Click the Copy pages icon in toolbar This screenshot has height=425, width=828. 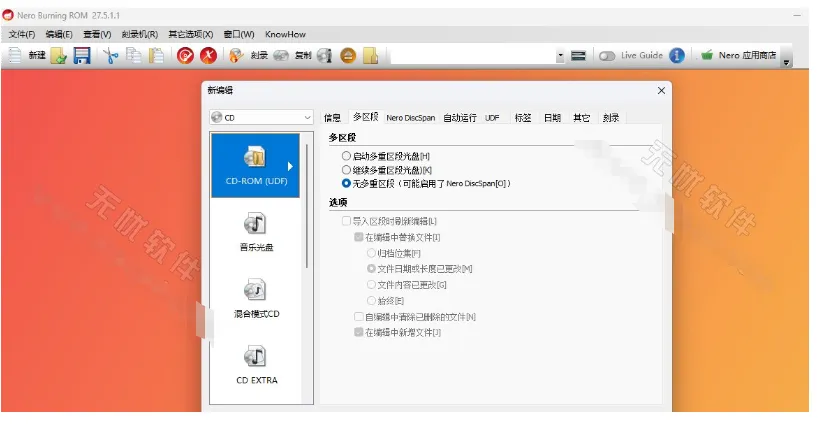pyautogui.click(x=134, y=55)
